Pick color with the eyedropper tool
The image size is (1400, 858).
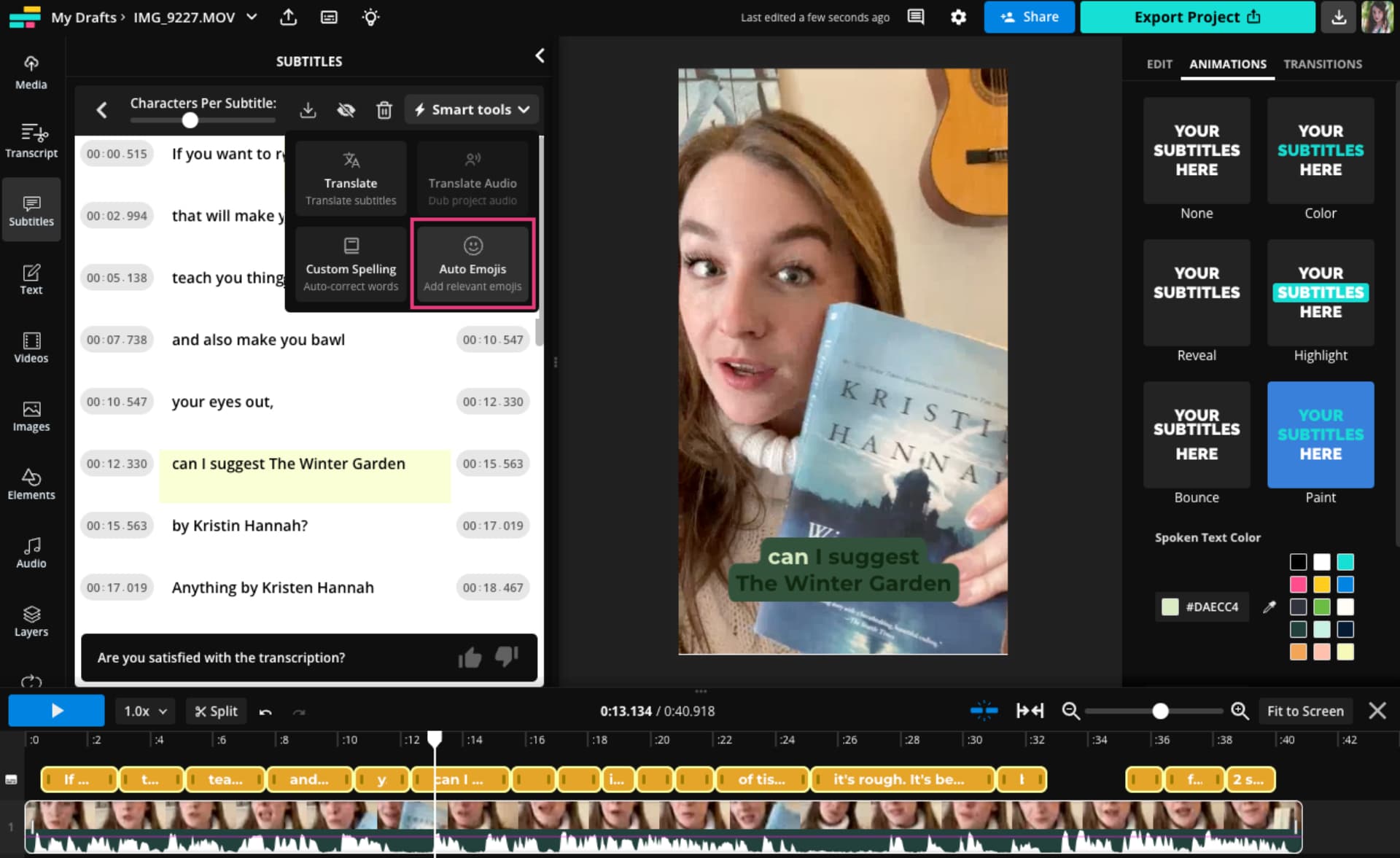[x=1269, y=607]
